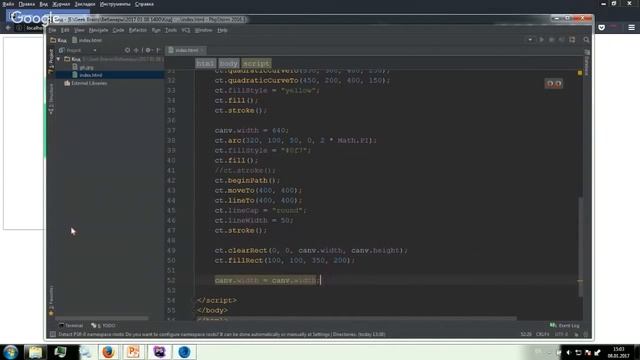Click the Код folder in navigation bar
Image resolution: width=640 pixels, height=360 pixels.
58,40
